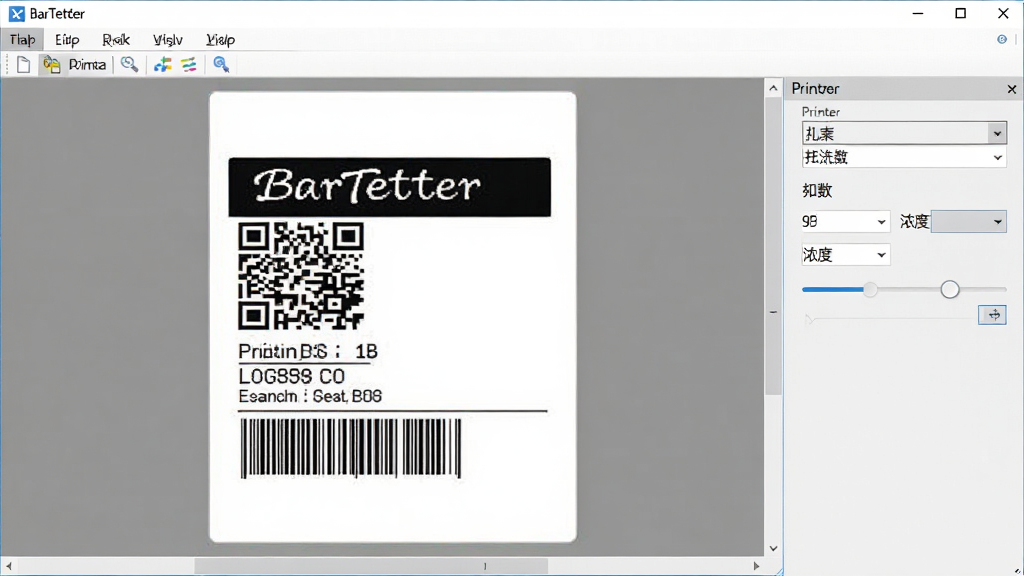Click the small blue-bordered button below the slider
The height and width of the screenshot is (576, 1024).
[992, 315]
